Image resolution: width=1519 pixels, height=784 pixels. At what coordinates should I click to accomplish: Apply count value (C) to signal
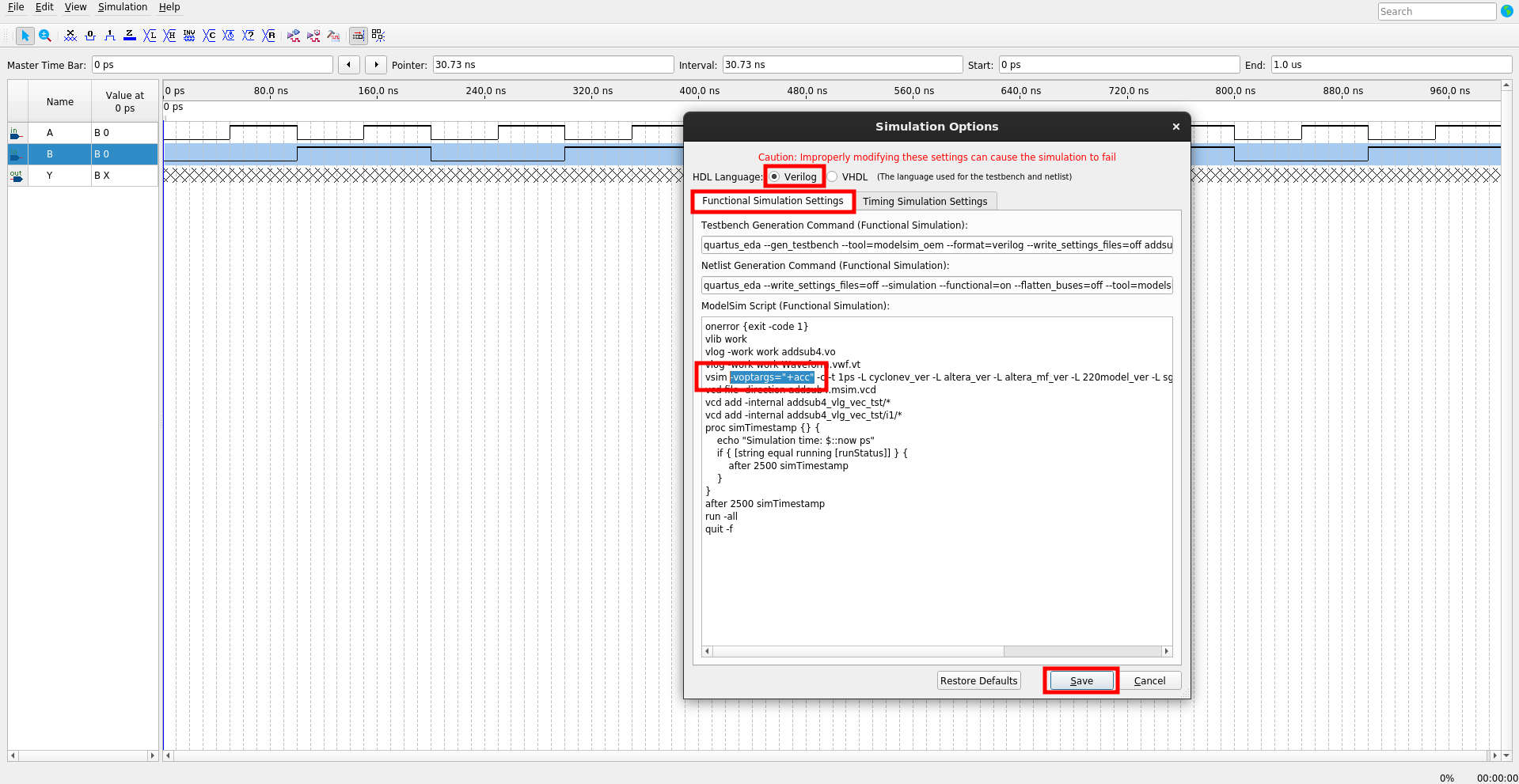click(209, 36)
